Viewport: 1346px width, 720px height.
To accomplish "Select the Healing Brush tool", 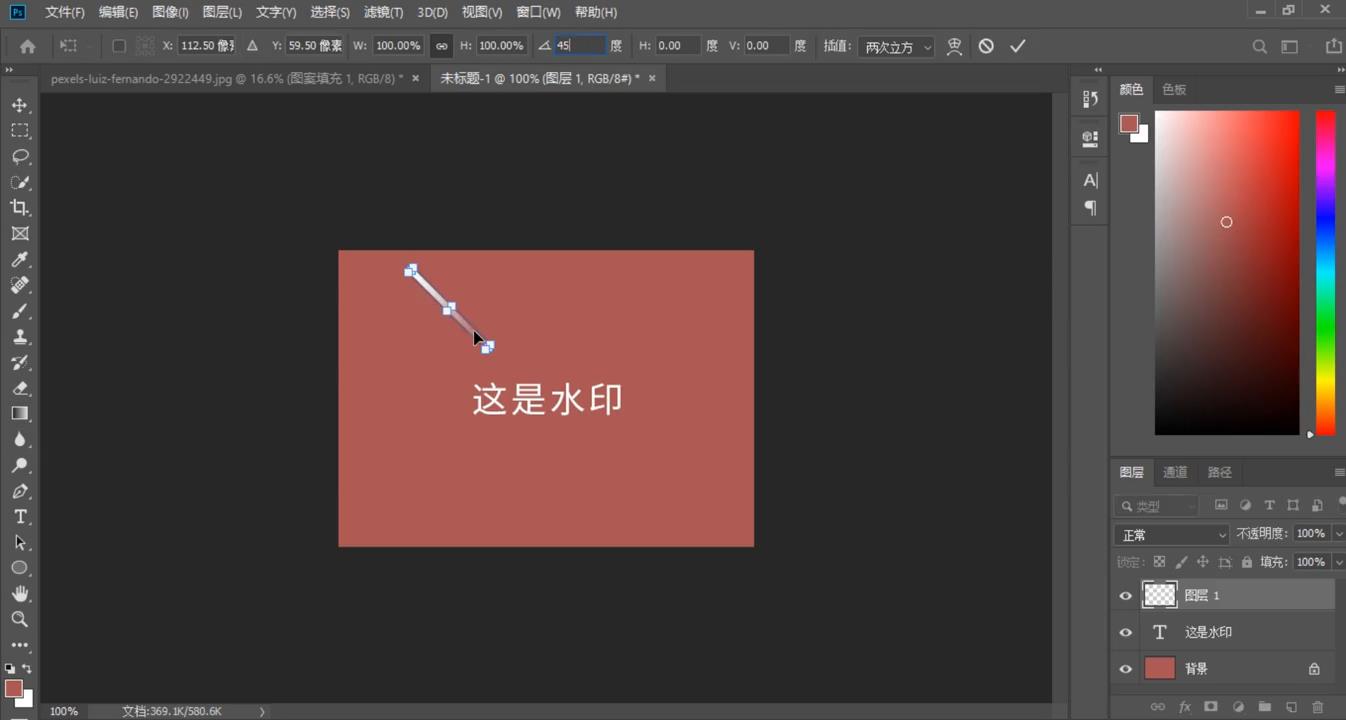I will 20,285.
